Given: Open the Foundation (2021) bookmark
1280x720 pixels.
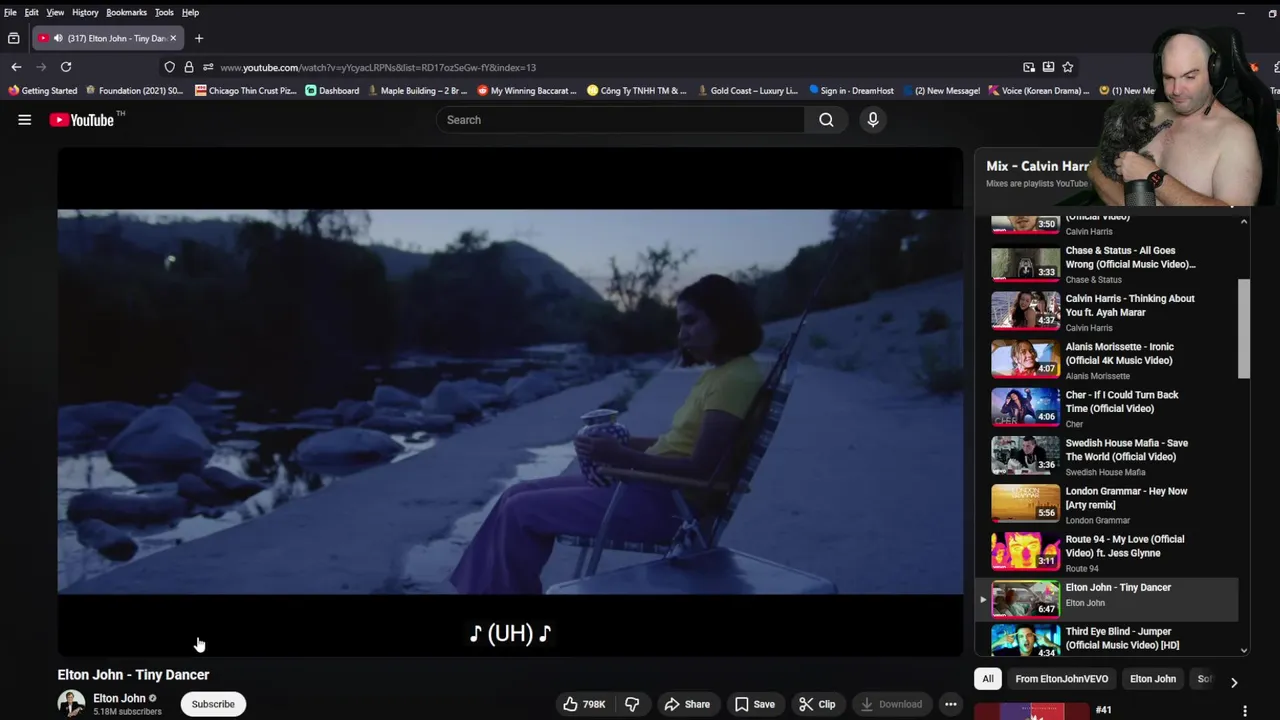Looking at the screenshot, I should [134, 90].
